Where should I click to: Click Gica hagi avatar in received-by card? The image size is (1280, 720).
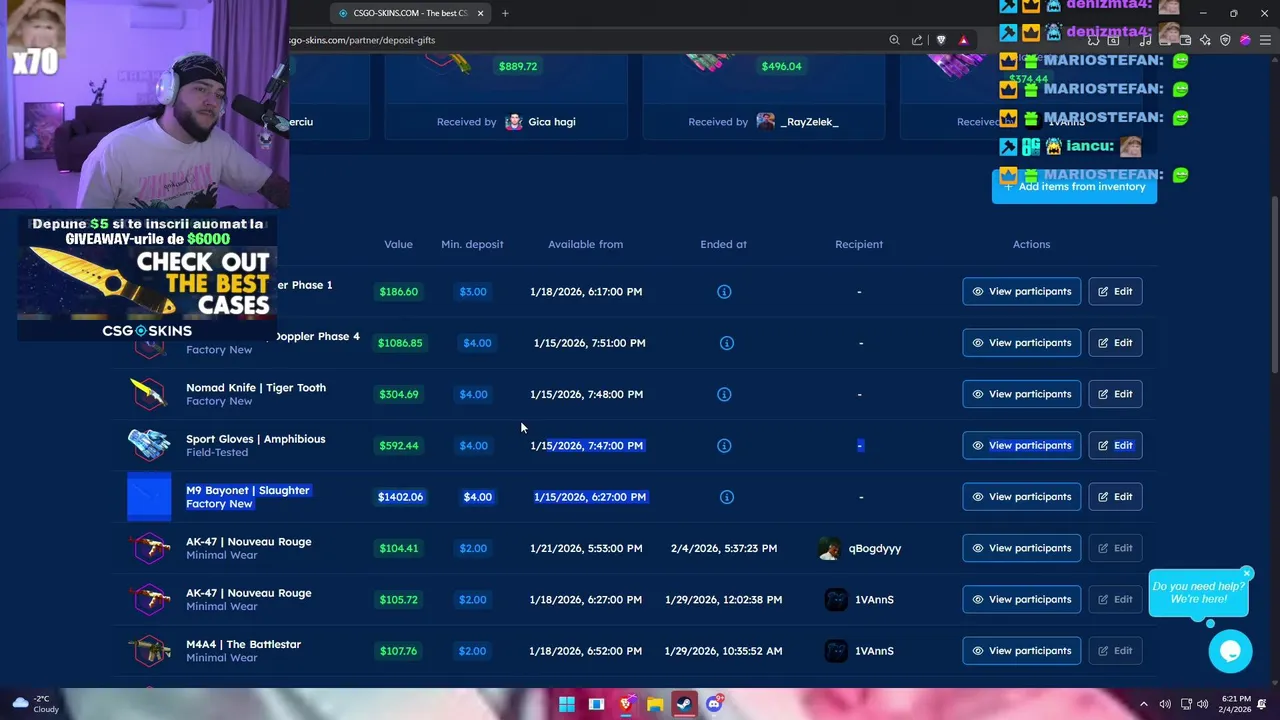point(514,122)
